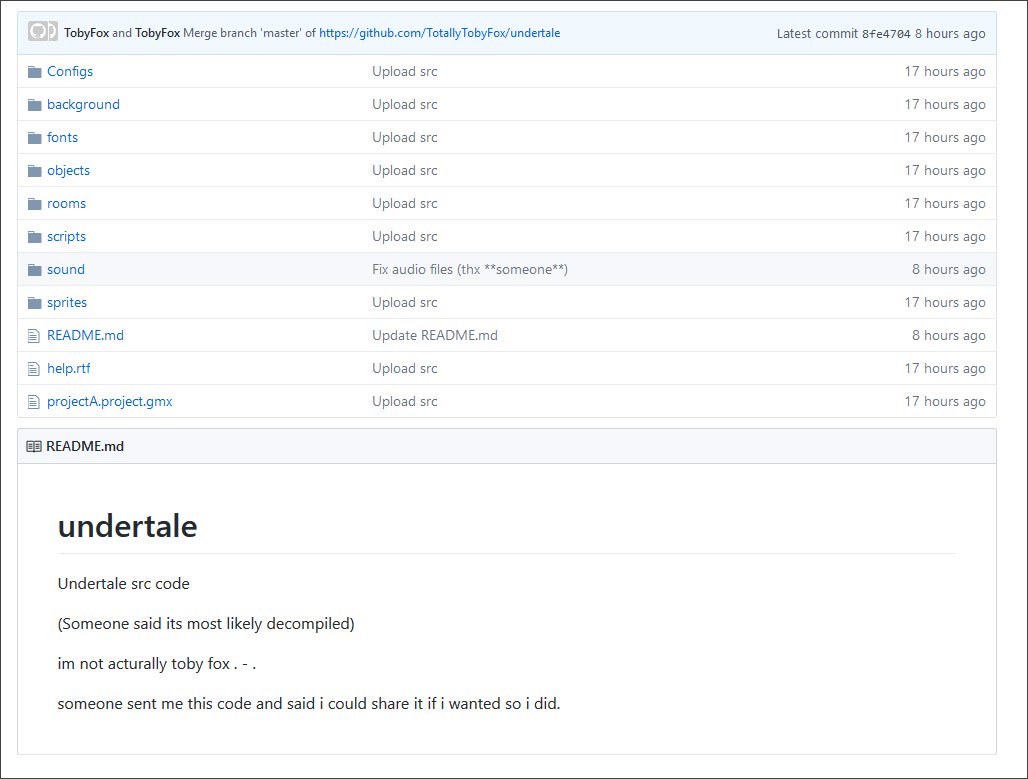Click 'Upload src' message in help.rtf row
This screenshot has height=779, width=1028.
[405, 369]
